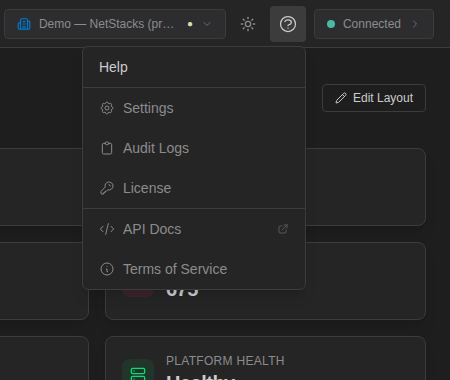Open Terms of Service menu entry
Image resolution: width=450 pixels, height=380 pixels.
194,269
